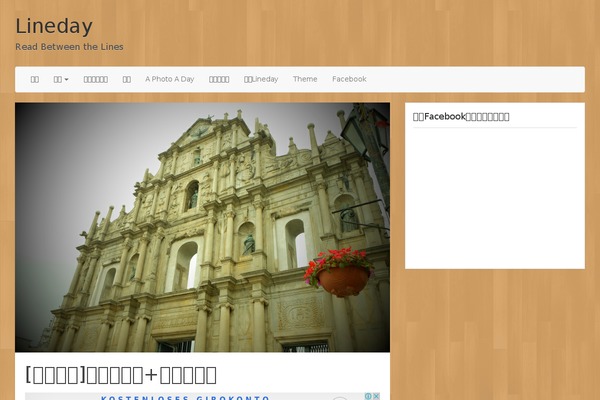Open the navigation link ending in 'Lineday'
600x400 pixels.
[261, 79]
